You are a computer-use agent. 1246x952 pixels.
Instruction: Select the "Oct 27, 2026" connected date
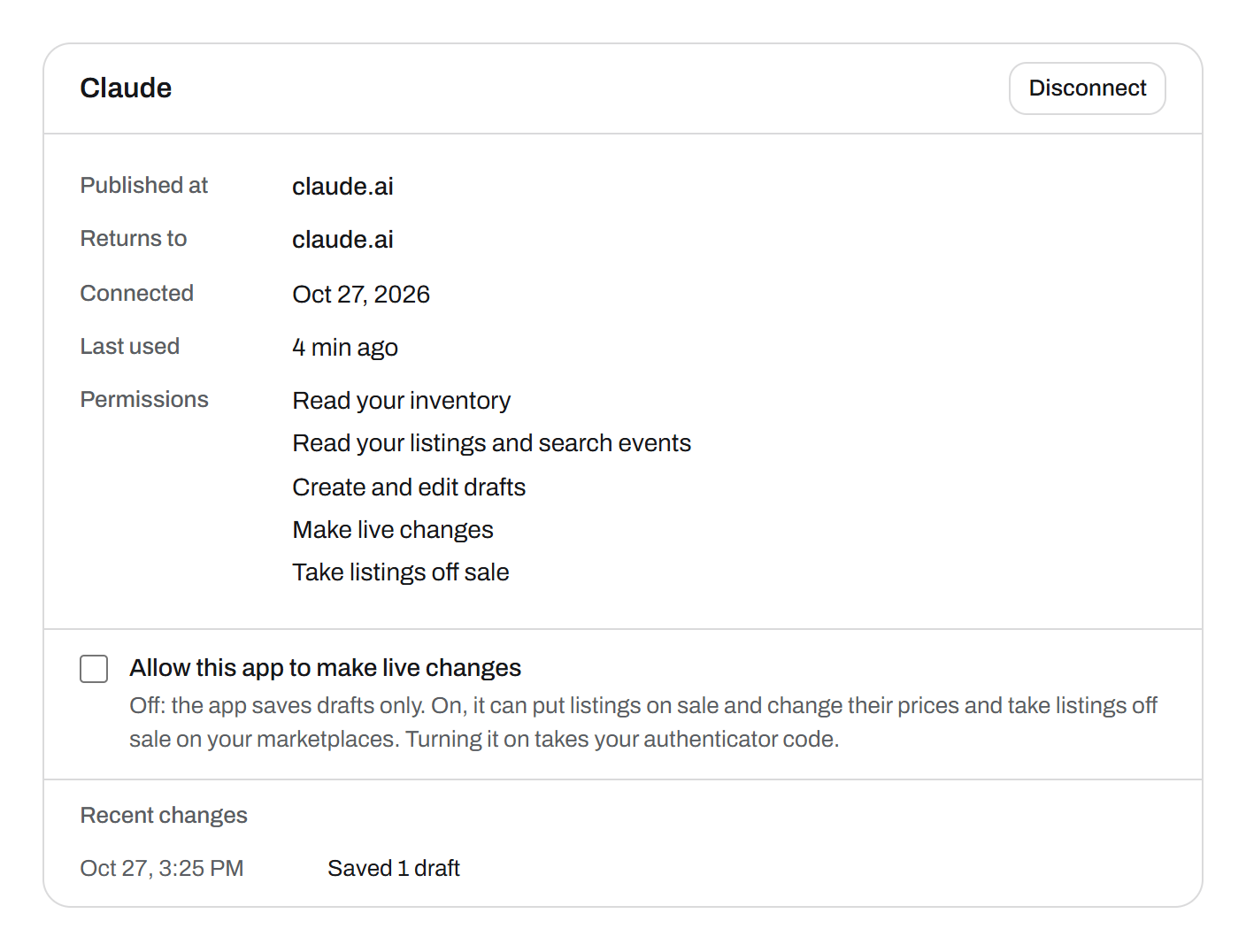pyautogui.click(x=361, y=295)
